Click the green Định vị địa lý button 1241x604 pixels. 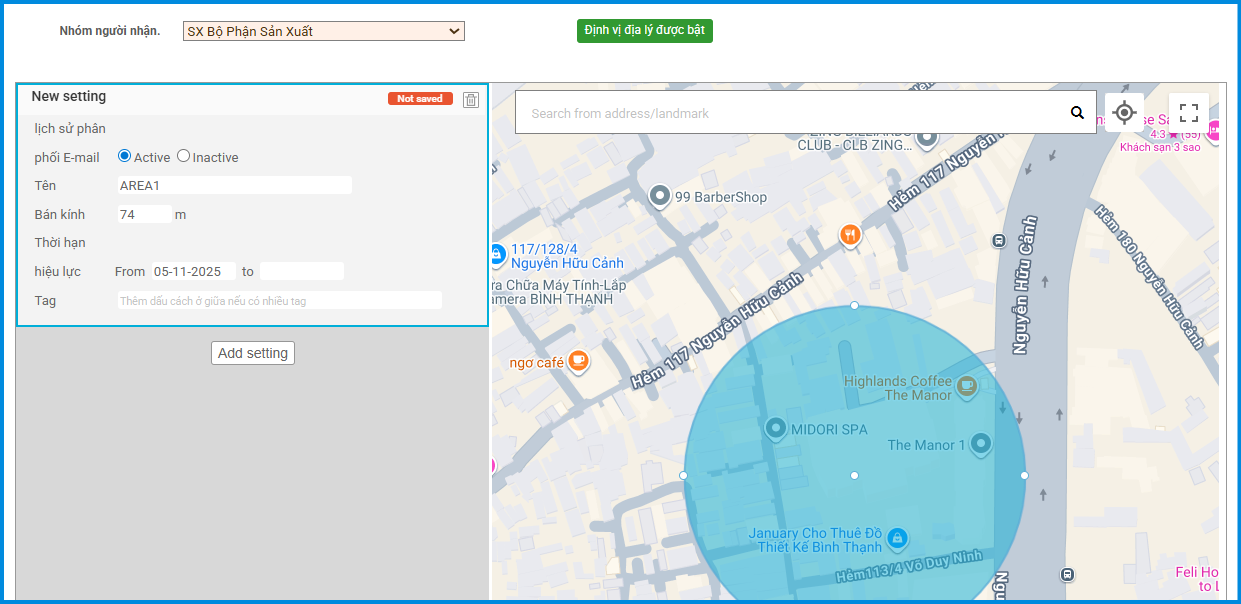(644, 31)
